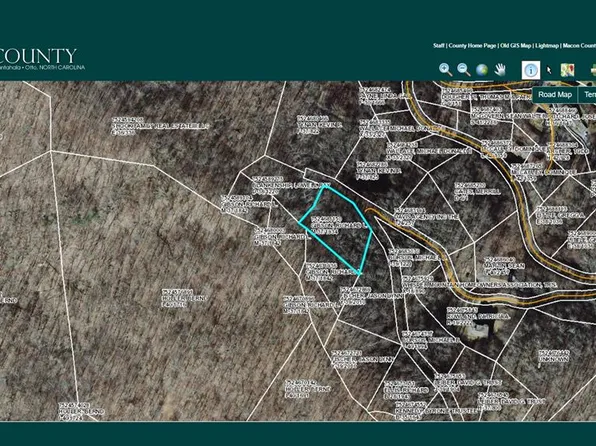596x446 pixels.
Task: Select the zoom out magnifier tool
Action: (463, 70)
